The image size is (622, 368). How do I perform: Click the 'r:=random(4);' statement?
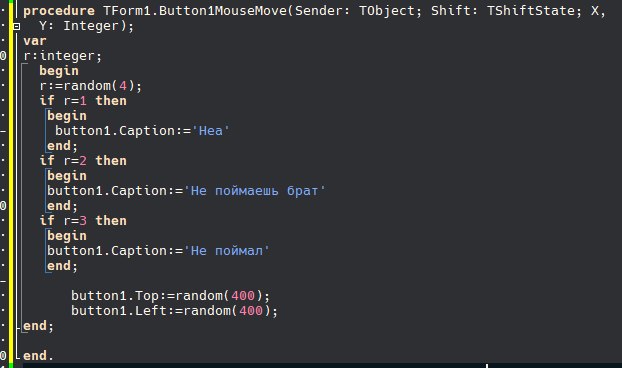tap(90, 86)
